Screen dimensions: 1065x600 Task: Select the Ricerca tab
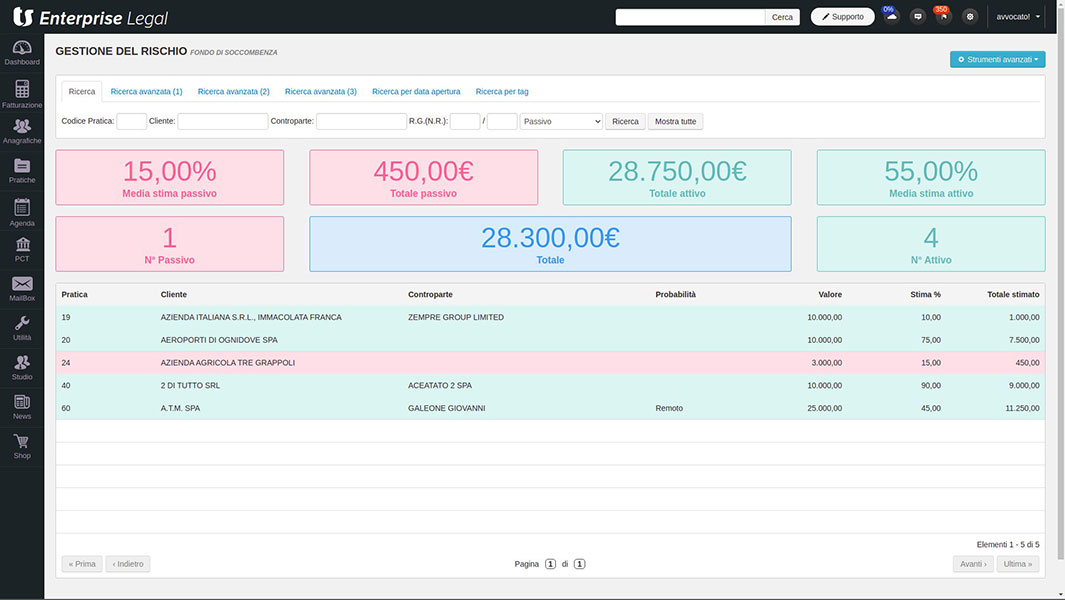pyautogui.click(x=82, y=92)
